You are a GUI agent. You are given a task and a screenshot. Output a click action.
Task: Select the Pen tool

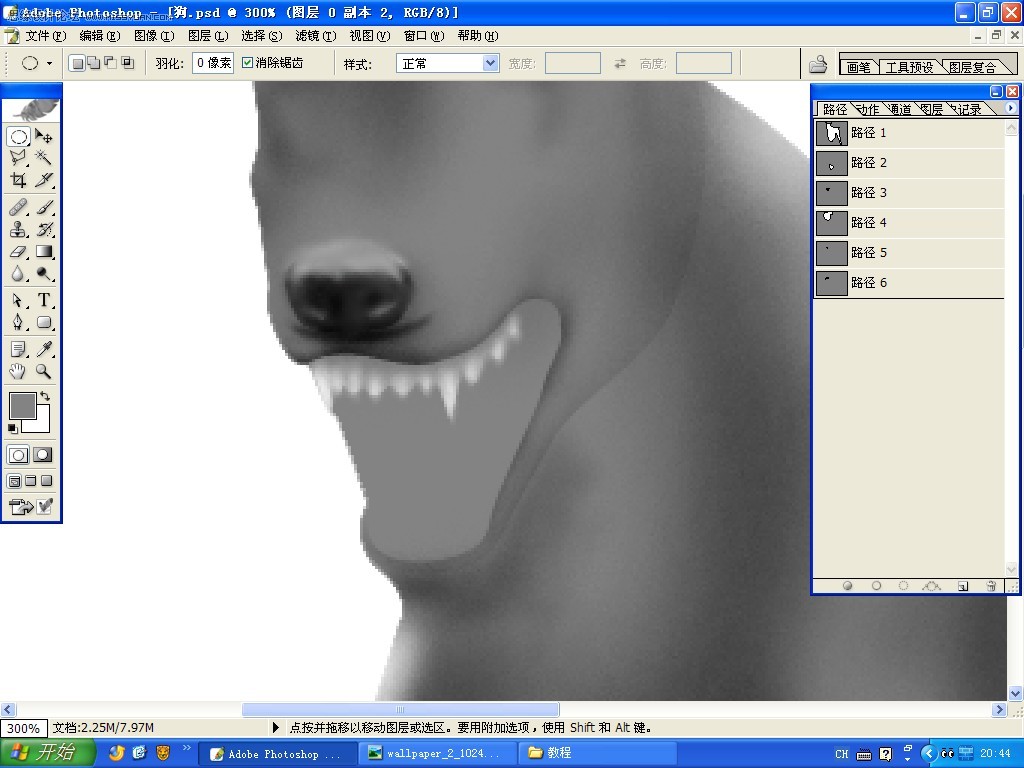pyautogui.click(x=18, y=322)
